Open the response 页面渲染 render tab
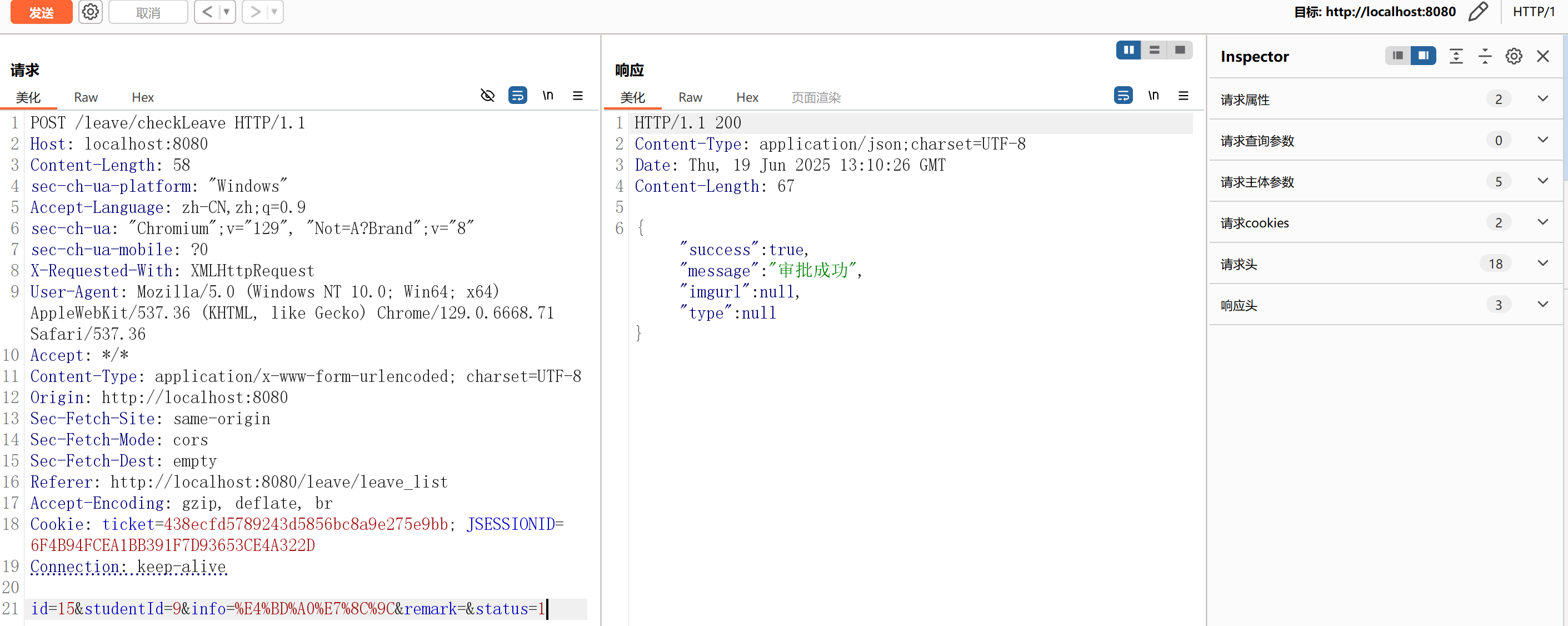Viewport: 1568px width, 626px height. 816,97
